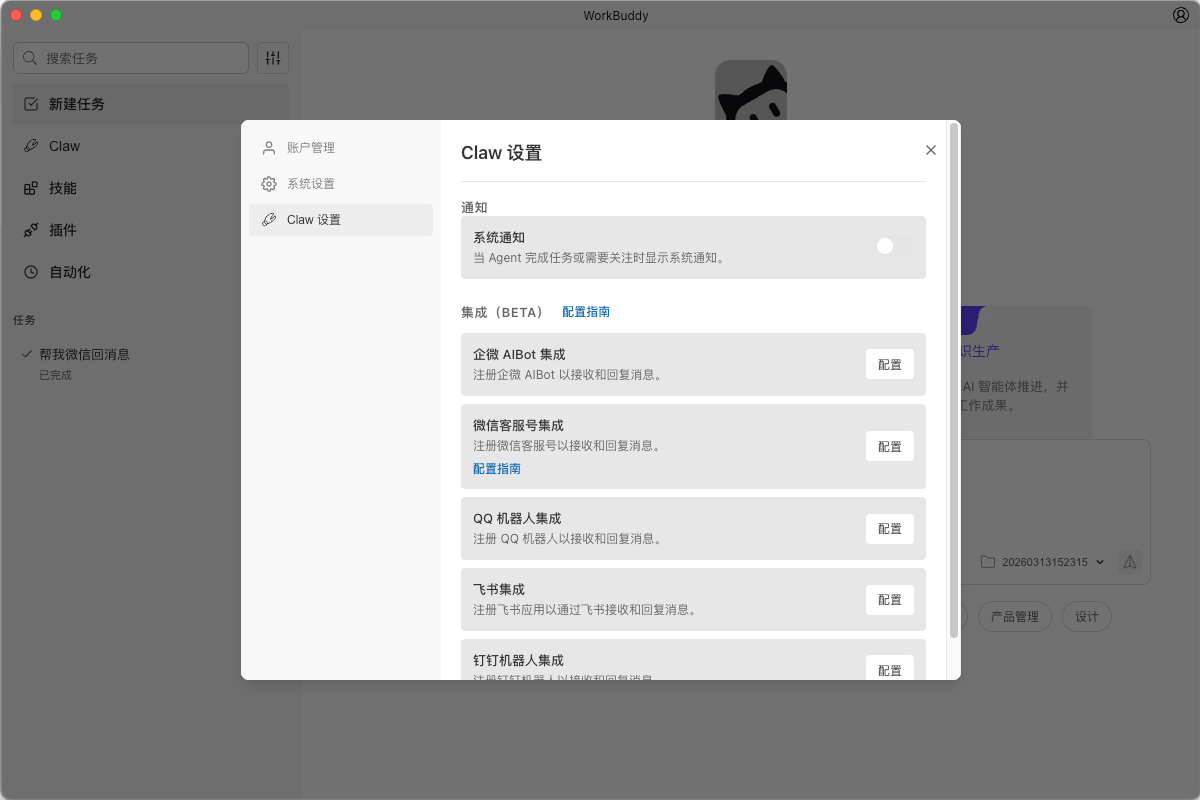Screen dimensions: 1200x800
Task: Click the 插件 plug icon
Action: (x=31, y=230)
